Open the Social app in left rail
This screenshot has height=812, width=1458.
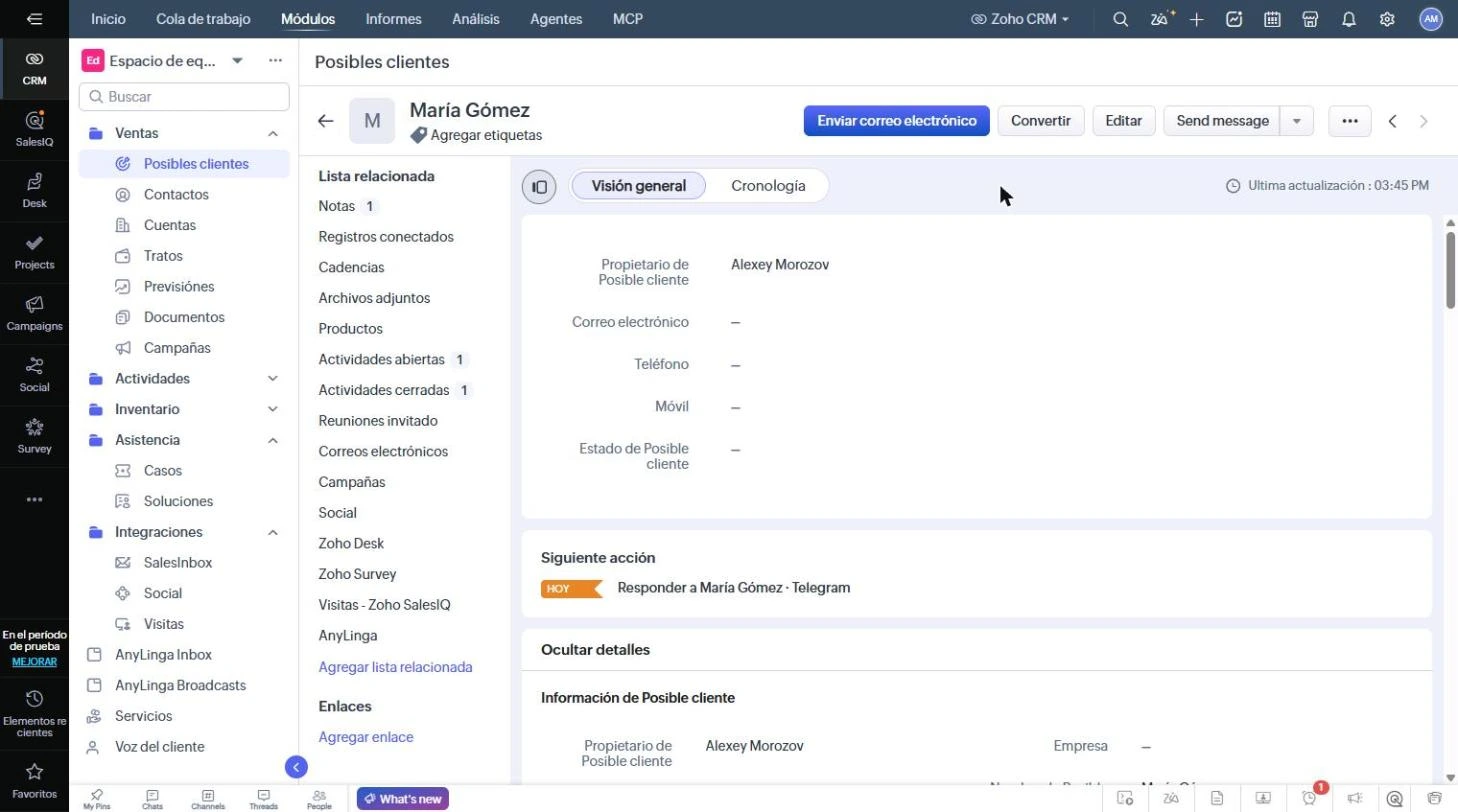click(x=34, y=373)
